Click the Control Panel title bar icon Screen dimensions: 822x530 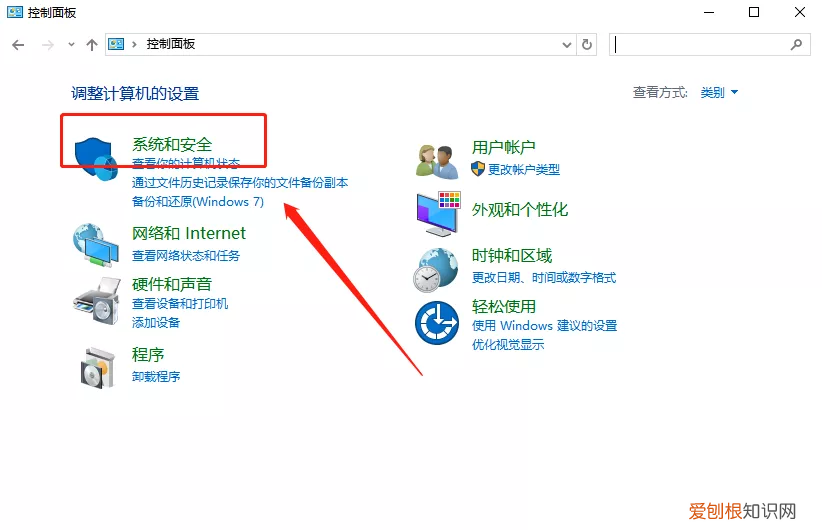click(x=15, y=12)
